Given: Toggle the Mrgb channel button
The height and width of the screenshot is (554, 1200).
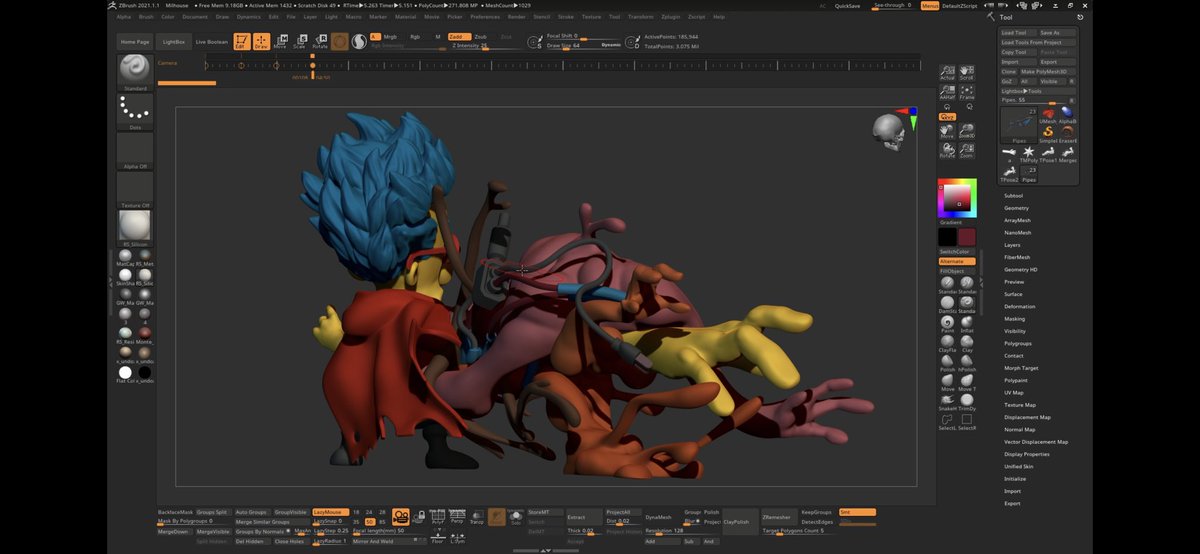Looking at the screenshot, I should [x=390, y=36].
